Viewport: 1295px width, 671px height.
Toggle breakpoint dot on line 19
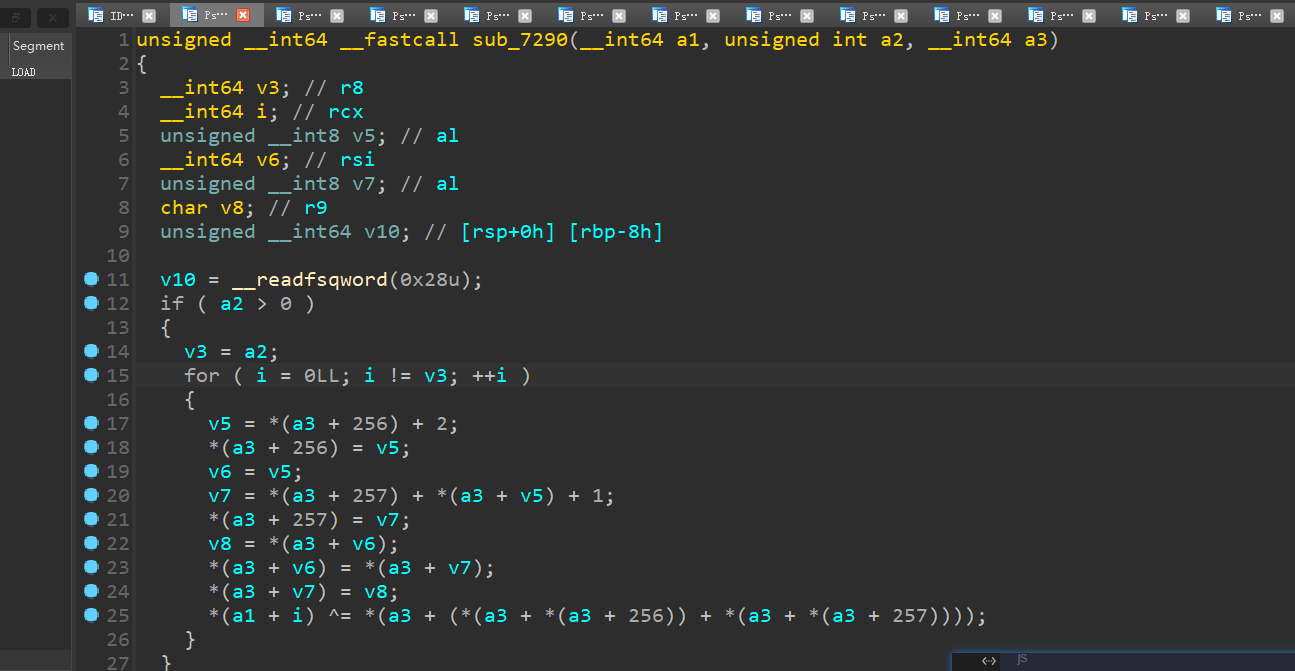pyautogui.click(x=91, y=471)
